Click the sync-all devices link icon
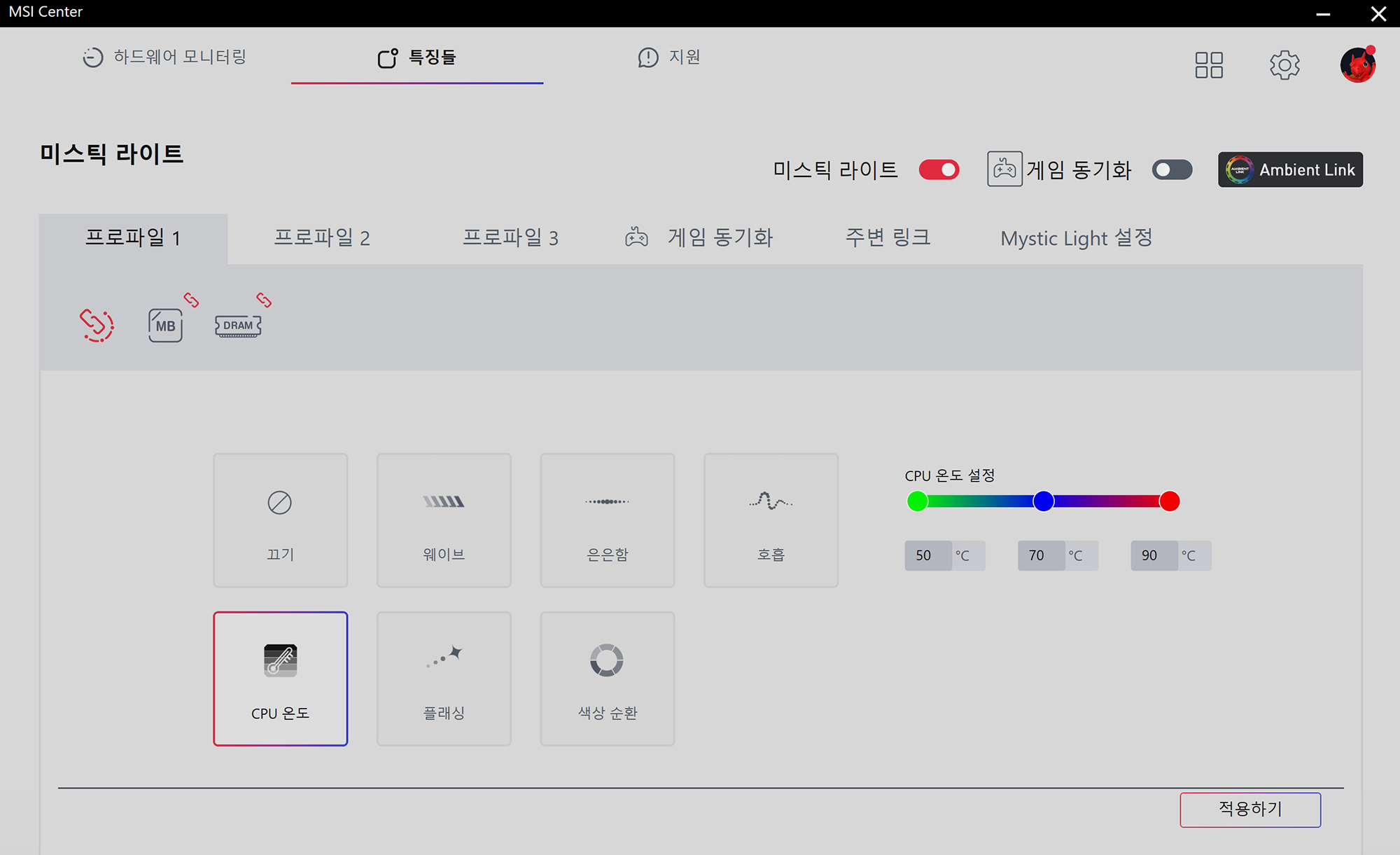1400x855 pixels. (x=97, y=325)
